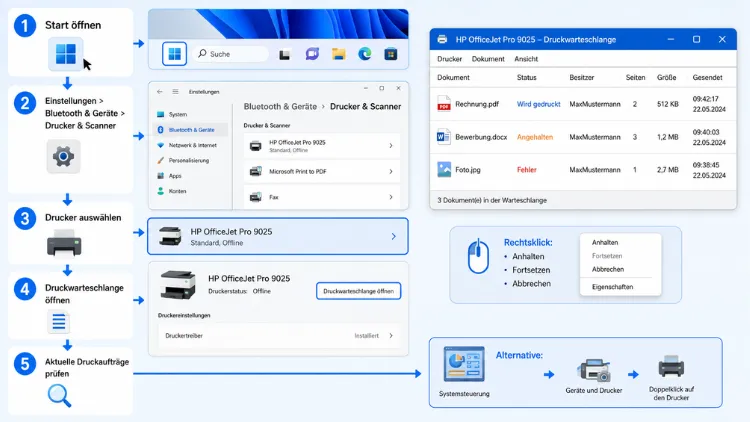Click Bluetooth & Geräte breadcrumb link
This screenshot has width=750, height=422.
coord(280,106)
